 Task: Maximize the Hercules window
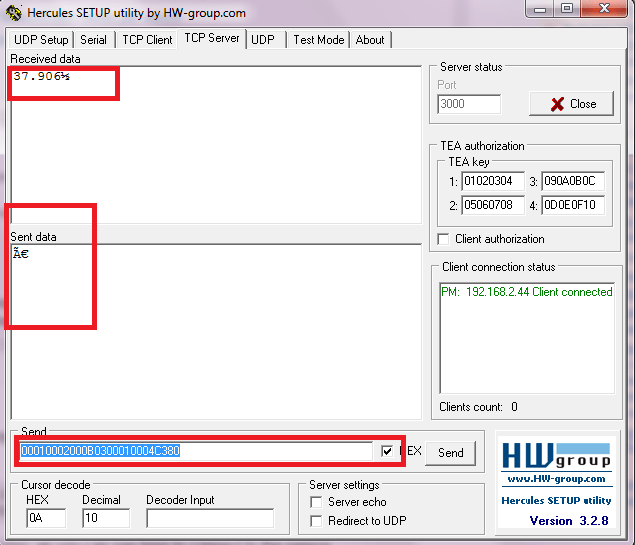[567, 9]
